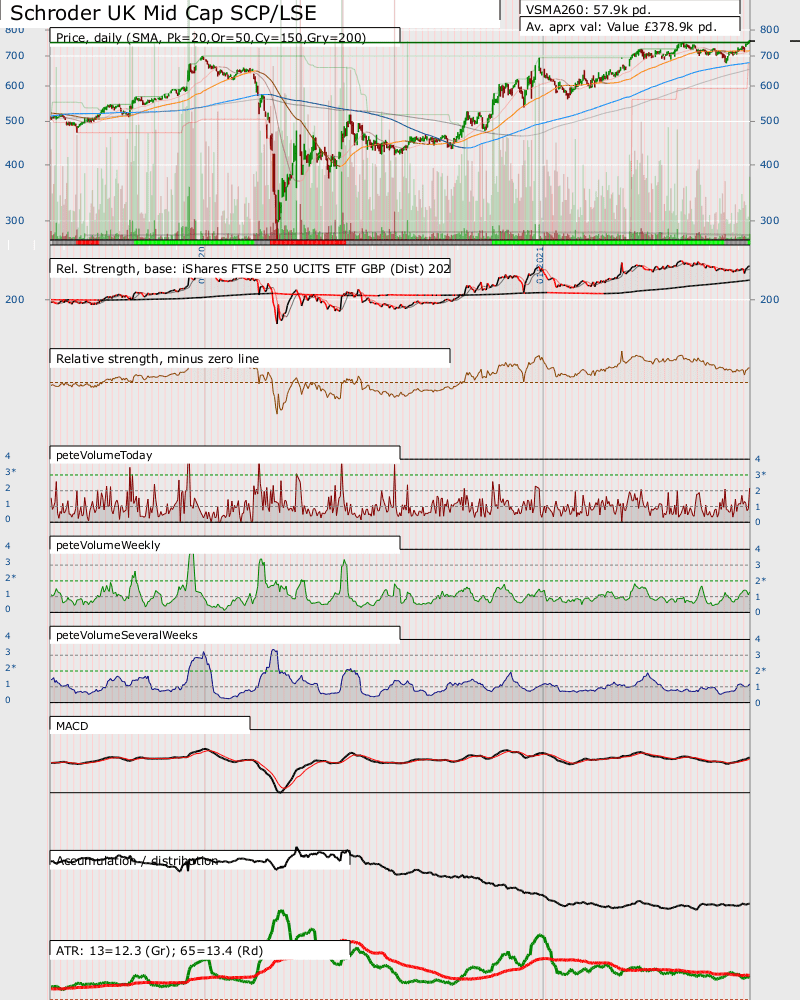The image size is (800, 1000).
Task: Select the MACD panel label
Action: click(72, 726)
